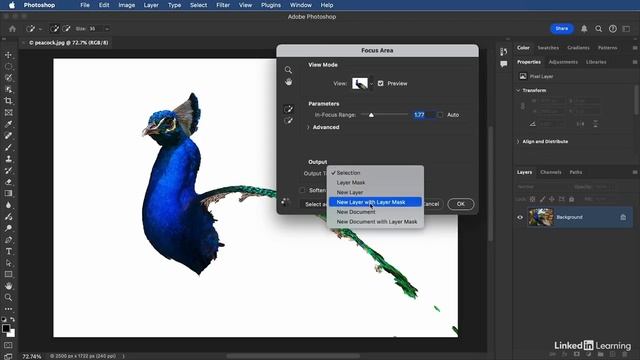Select the Quick Selection tool in the toolbar
The image size is (640, 360).
point(8,78)
